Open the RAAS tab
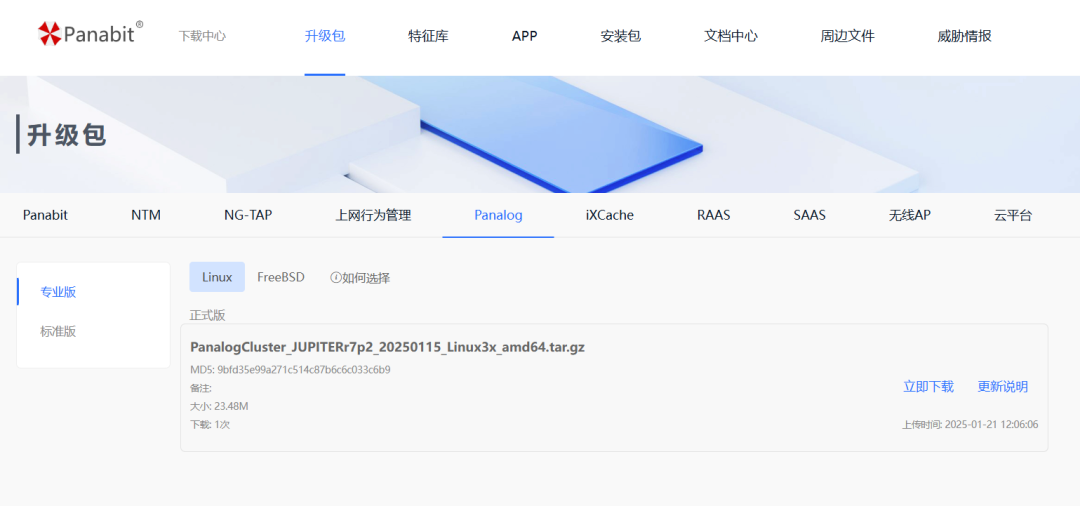This screenshot has height=506, width=1080. click(714, 215)
